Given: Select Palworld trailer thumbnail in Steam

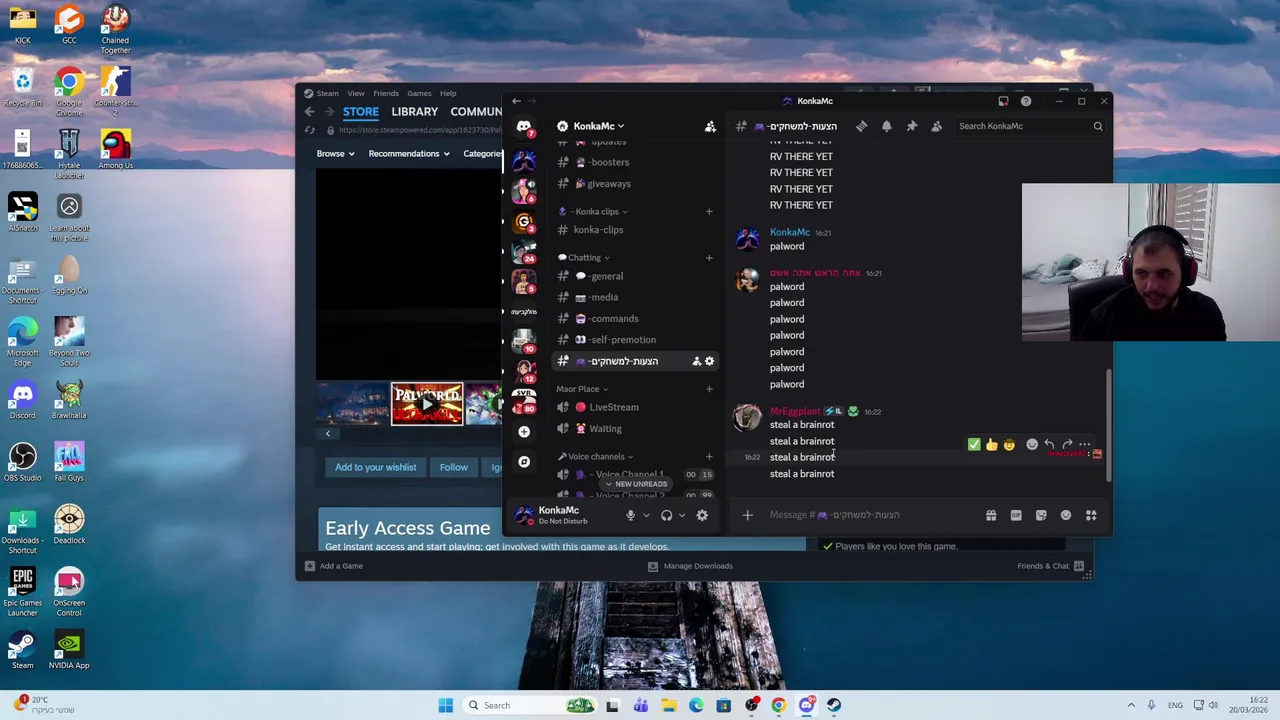Looking at the screenshot, I should click(x=427, y=404).
